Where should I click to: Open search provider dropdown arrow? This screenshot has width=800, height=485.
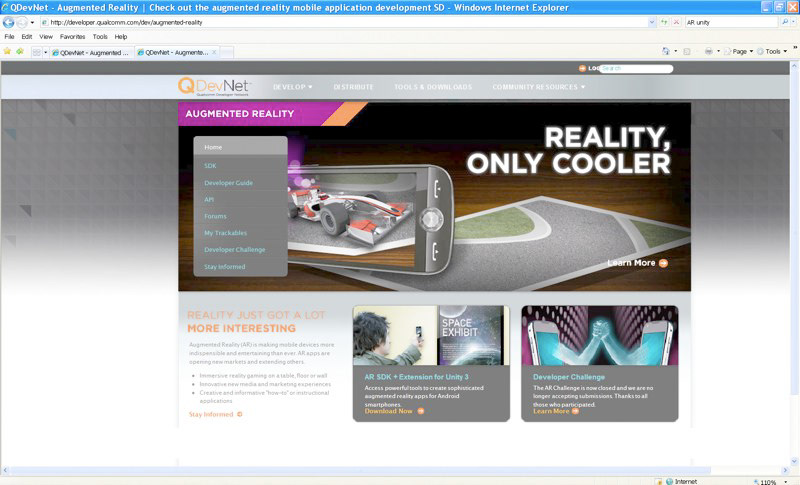793,22
